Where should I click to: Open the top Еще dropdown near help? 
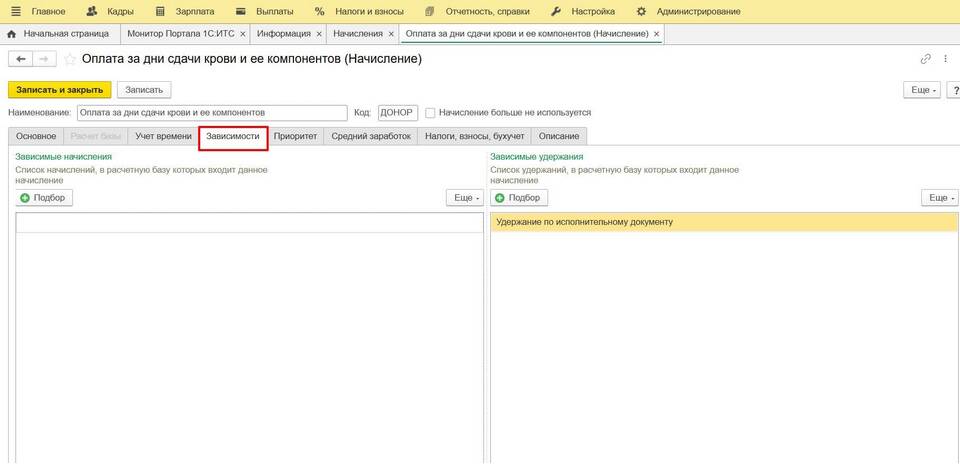921,90
